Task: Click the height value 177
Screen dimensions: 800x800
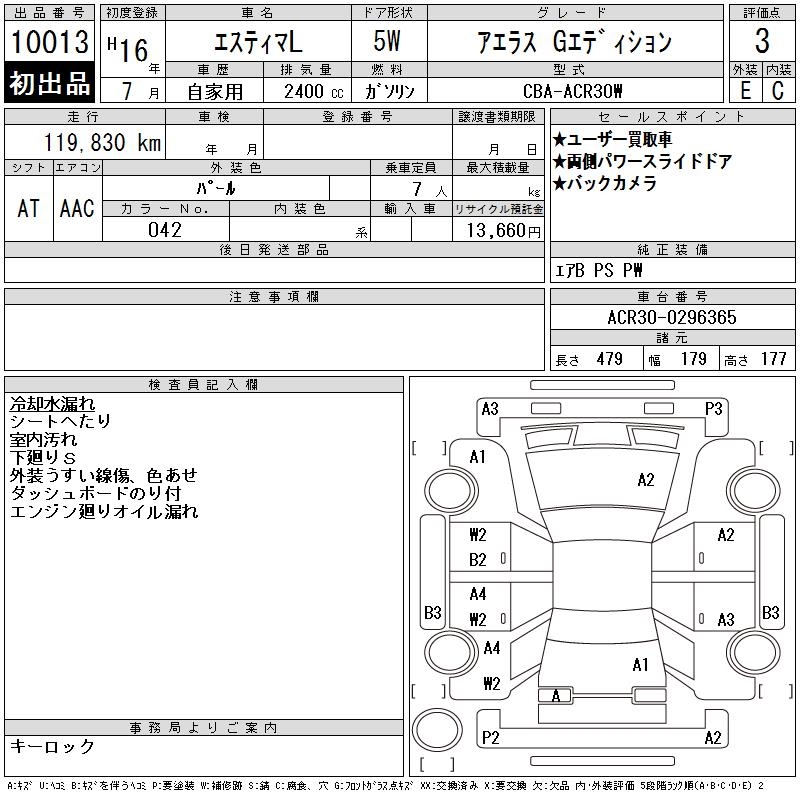Action: [773, 359]
